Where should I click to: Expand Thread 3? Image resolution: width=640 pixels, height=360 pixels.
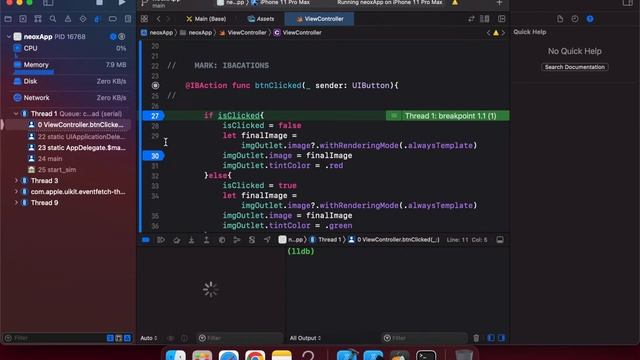(16, 180)
